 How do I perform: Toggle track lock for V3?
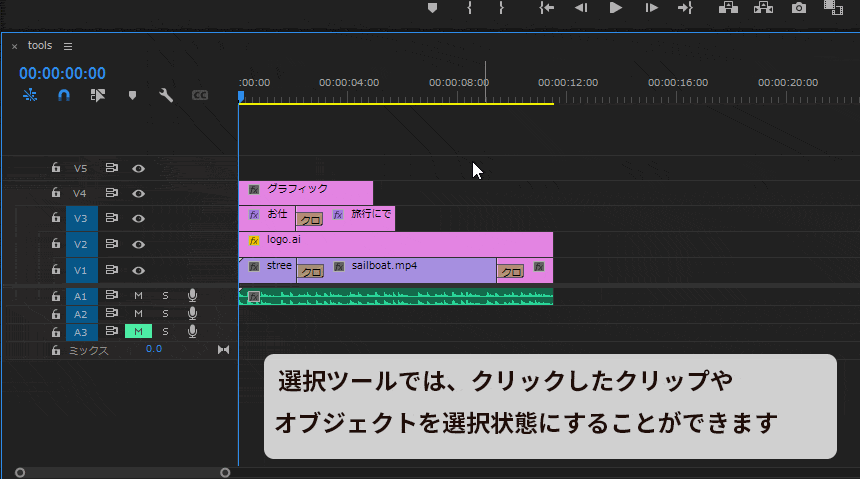pyautogui.click(x=55, y=218)
